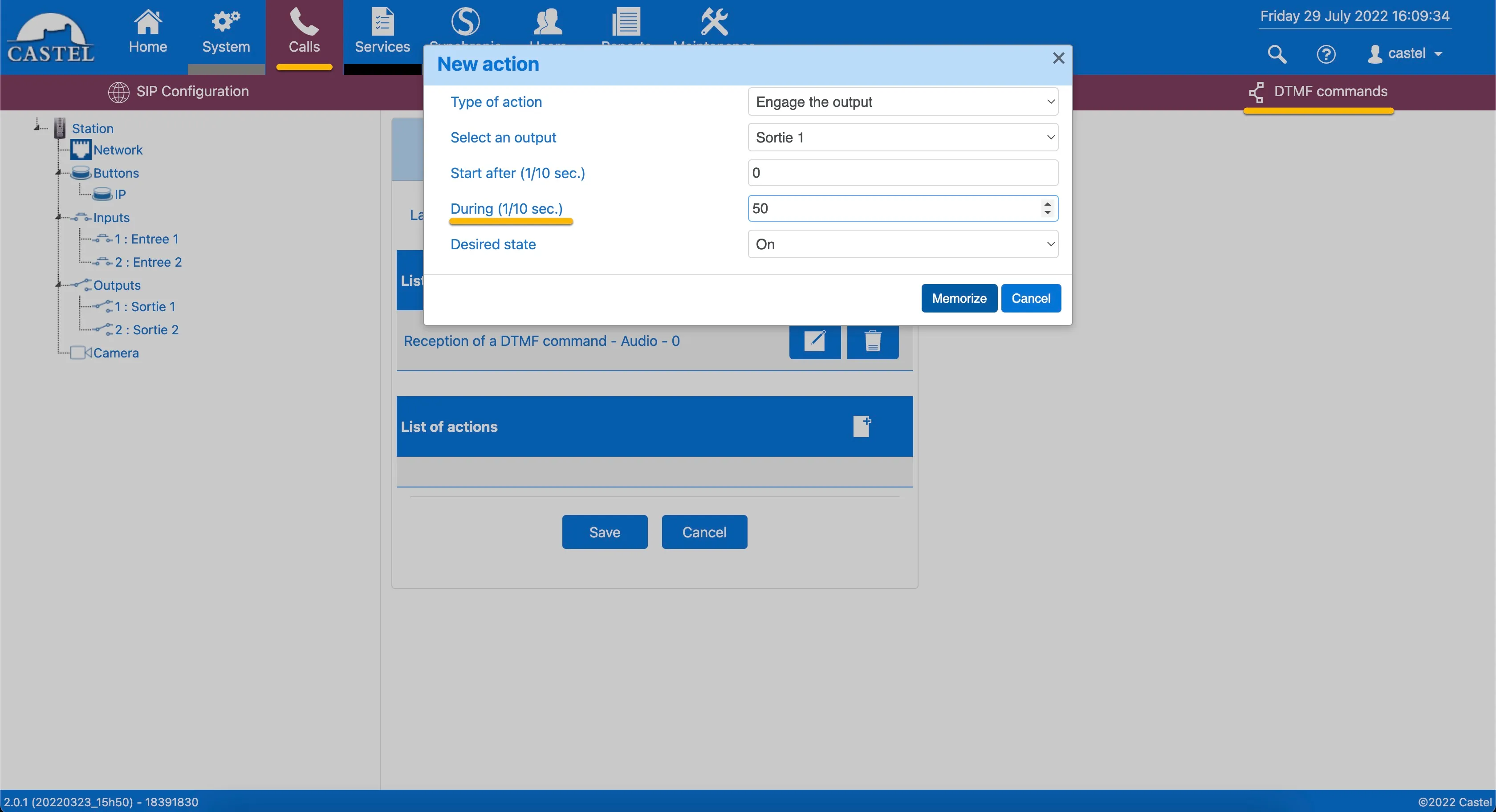Edit the DTMF command Audio entry

tap(814, 341)
